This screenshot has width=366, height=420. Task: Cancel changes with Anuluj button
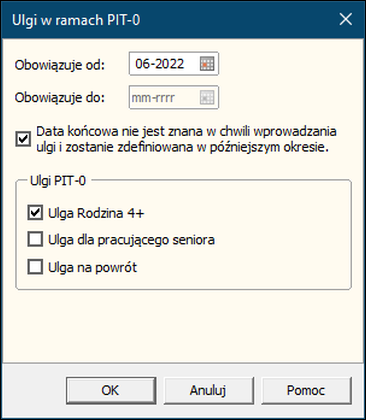208,390
